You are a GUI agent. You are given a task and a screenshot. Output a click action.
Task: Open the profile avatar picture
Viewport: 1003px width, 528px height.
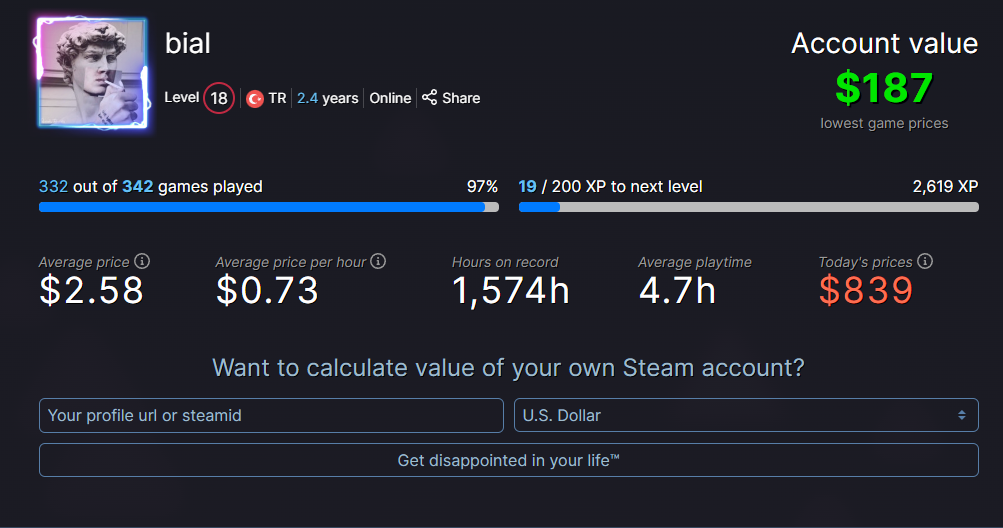click(92, 72)
